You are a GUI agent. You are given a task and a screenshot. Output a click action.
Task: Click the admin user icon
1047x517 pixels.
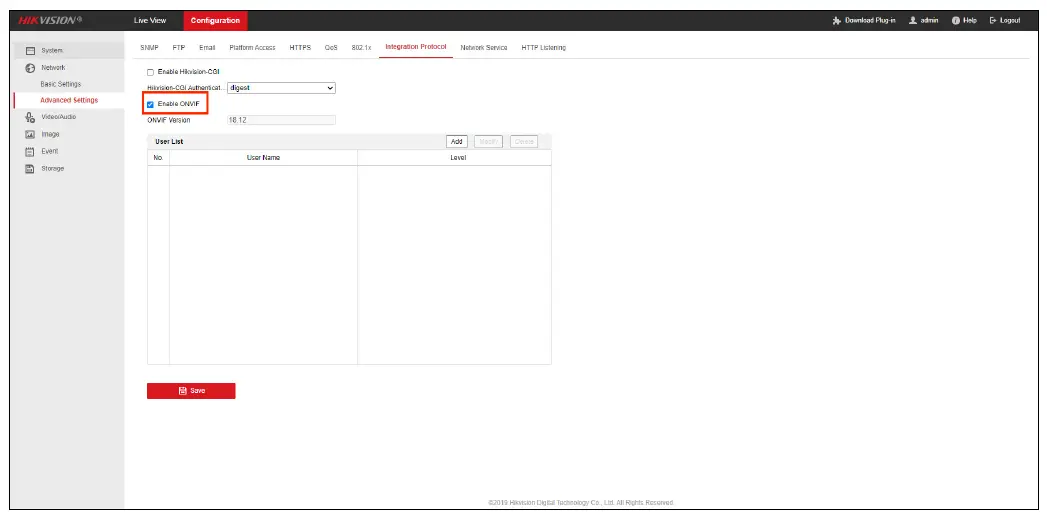912,21
